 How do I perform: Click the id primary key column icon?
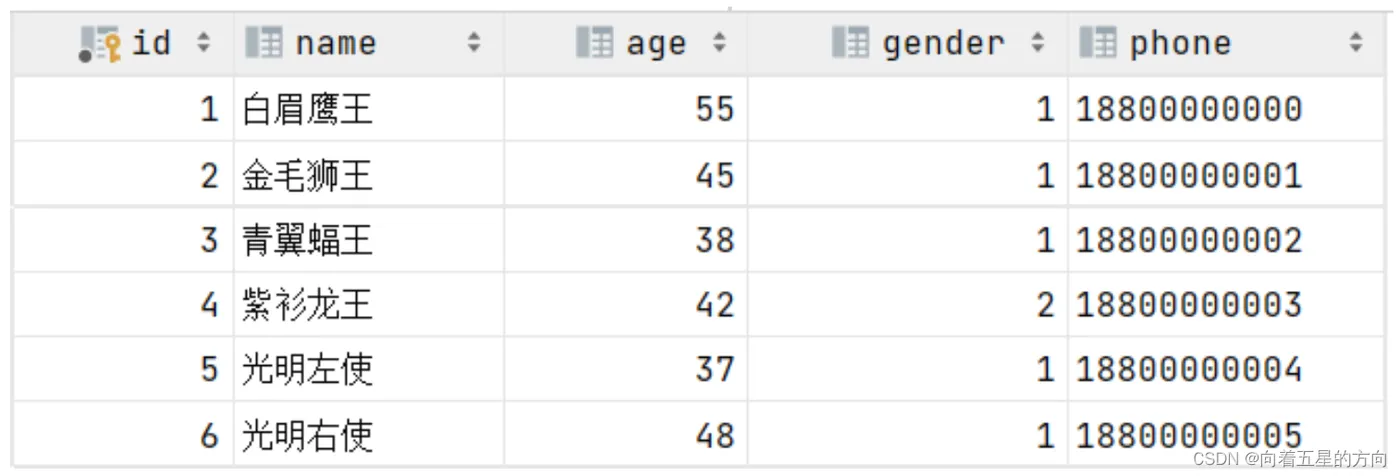coord(99,44)
